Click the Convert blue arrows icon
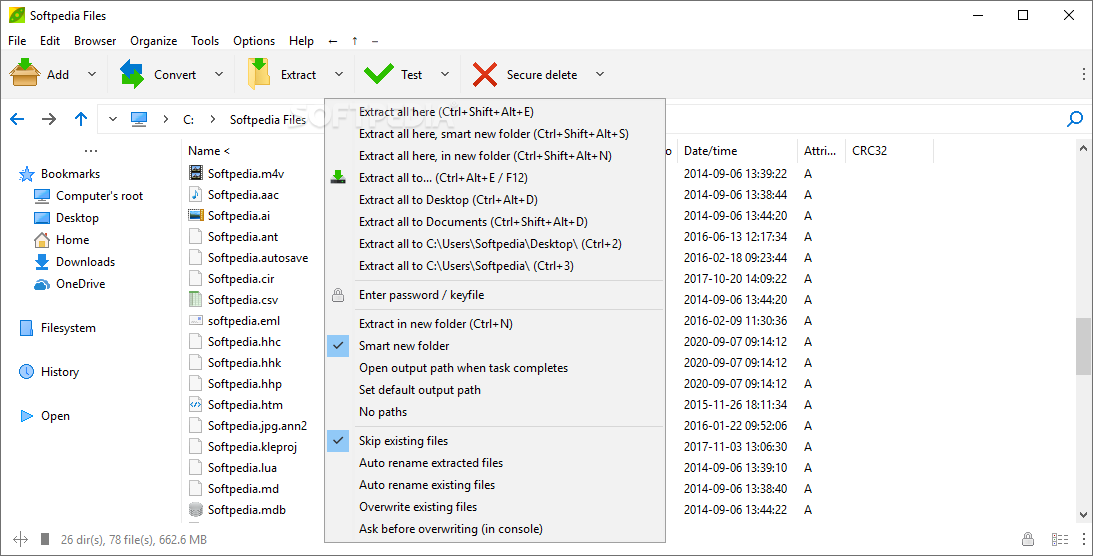Screen dimensions: 1093x556 coord(132,74)
